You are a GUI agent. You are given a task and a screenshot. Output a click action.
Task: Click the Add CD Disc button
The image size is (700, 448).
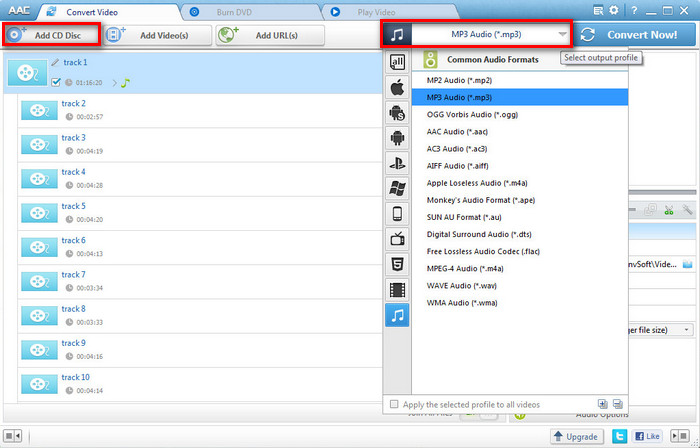(x=51, y=35)
